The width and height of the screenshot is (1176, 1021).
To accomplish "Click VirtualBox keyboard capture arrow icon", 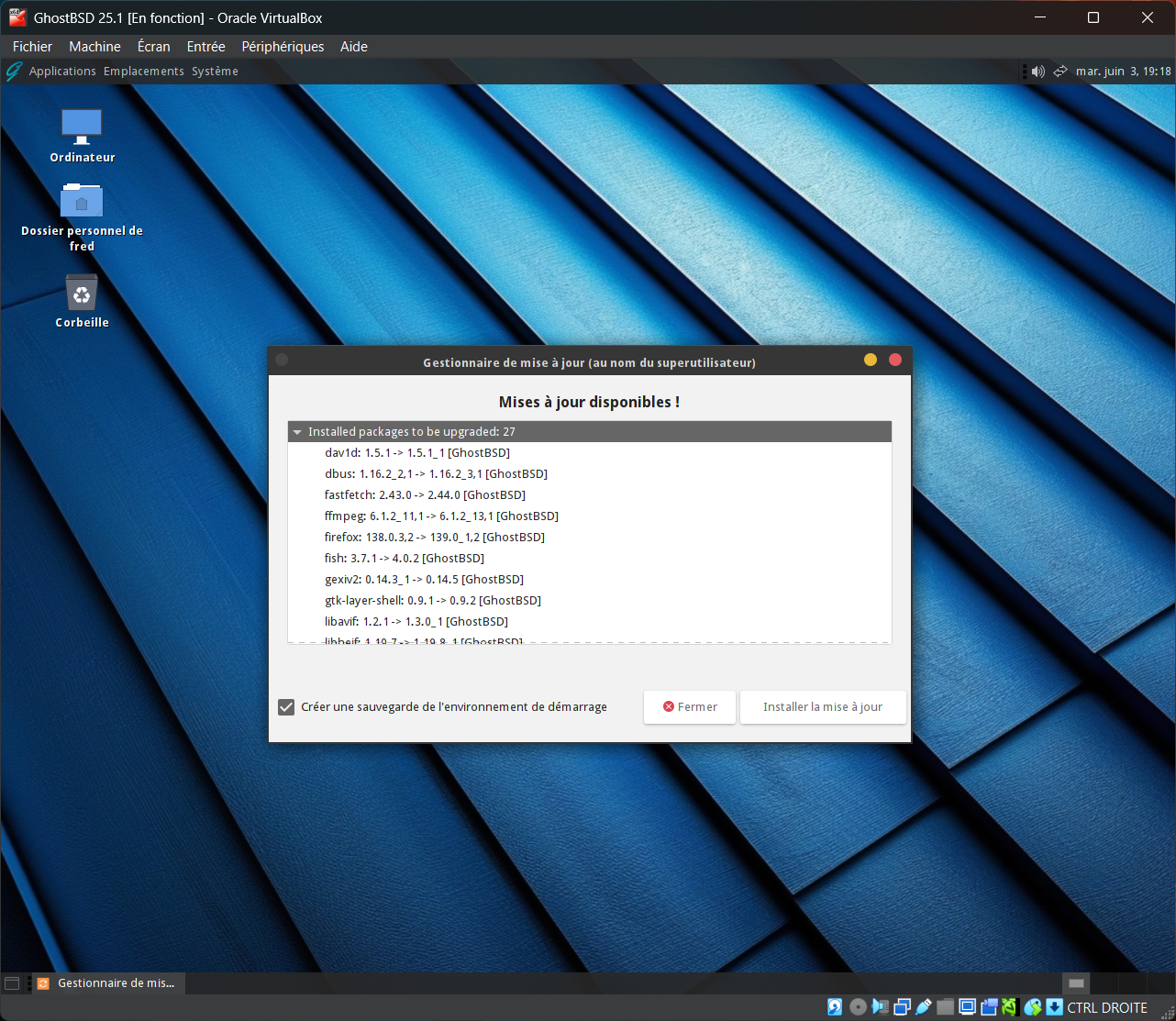I will coord(1054,1007).
